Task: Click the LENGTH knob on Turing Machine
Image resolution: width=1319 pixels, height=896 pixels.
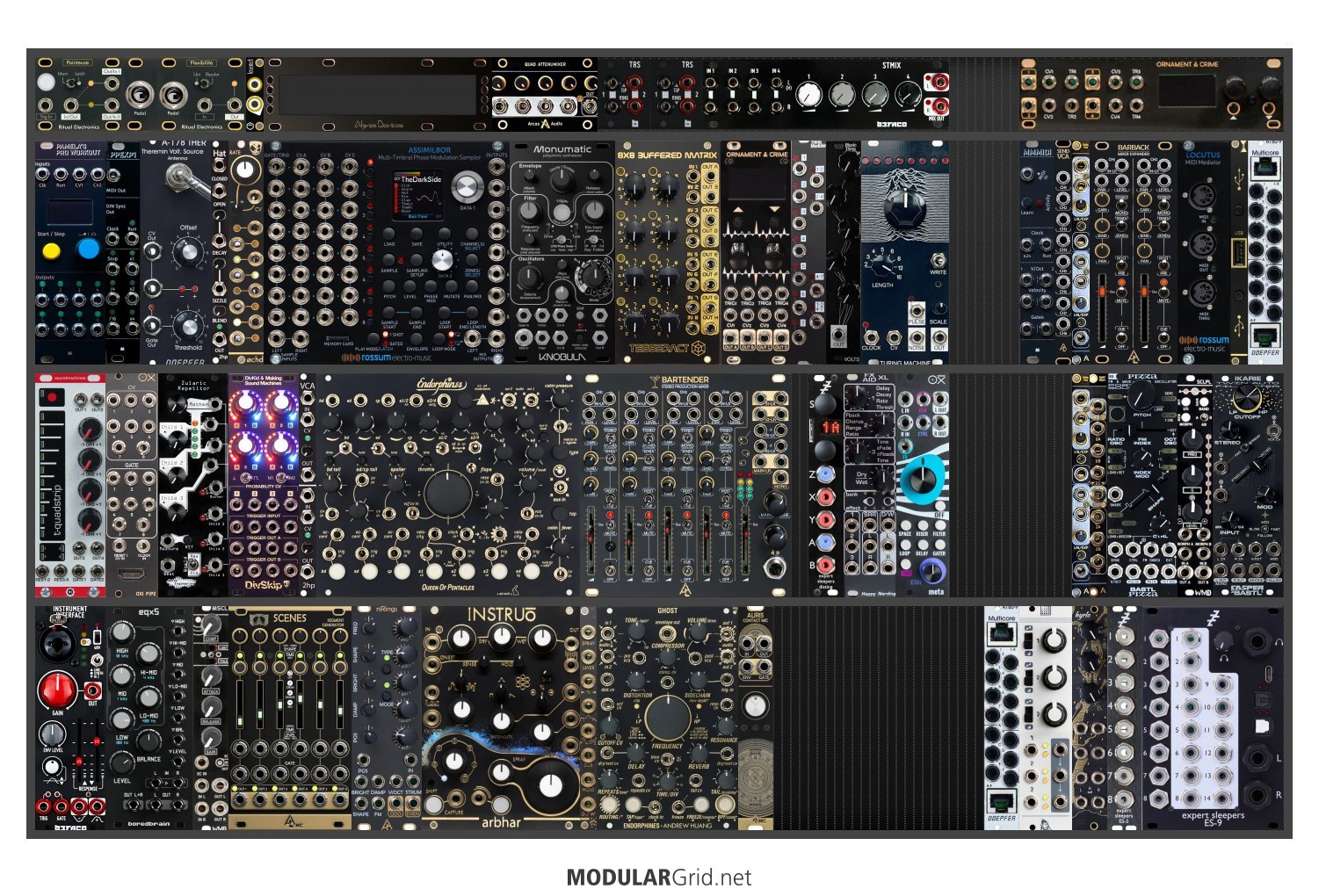Action: pos(882,266)
